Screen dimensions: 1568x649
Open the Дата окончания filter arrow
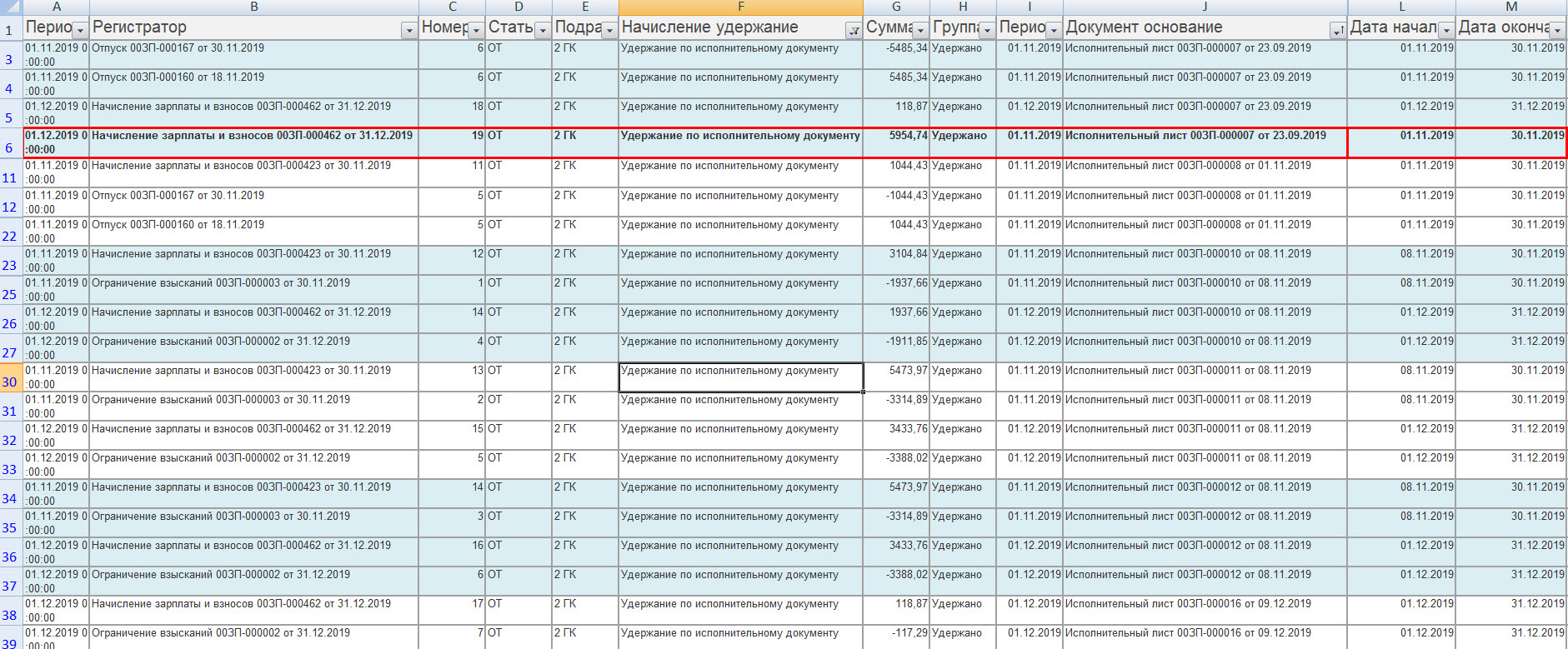[1557, 31]
